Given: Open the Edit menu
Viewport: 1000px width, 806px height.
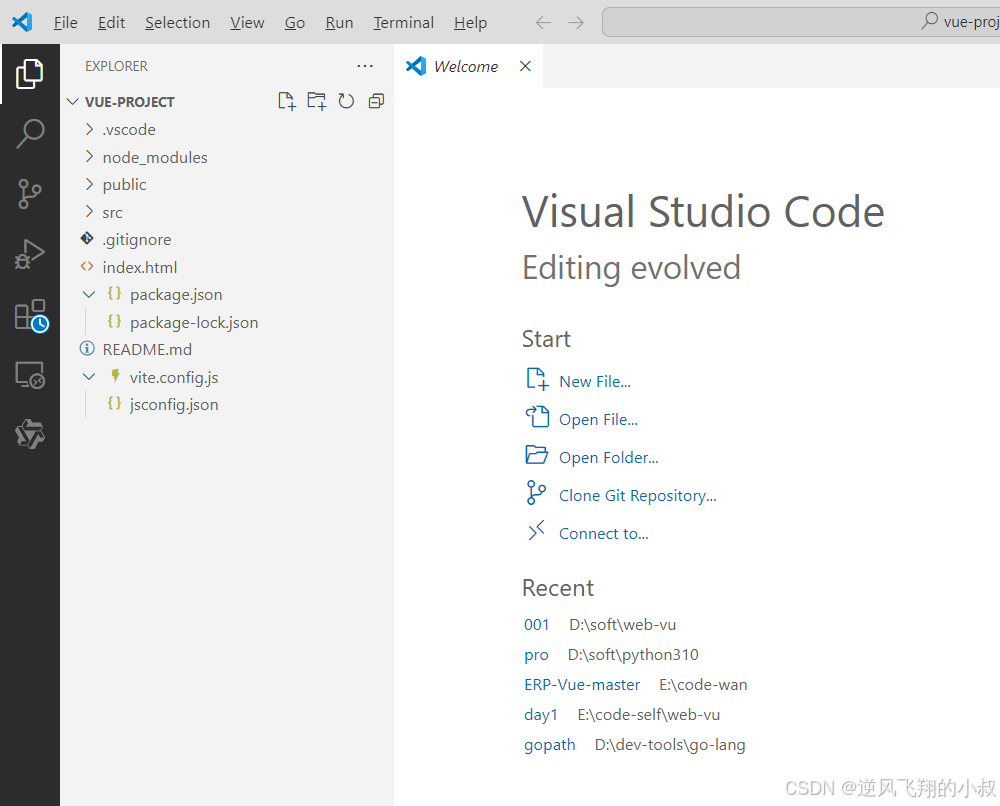Looking at the screenshot, I should 111,23.
